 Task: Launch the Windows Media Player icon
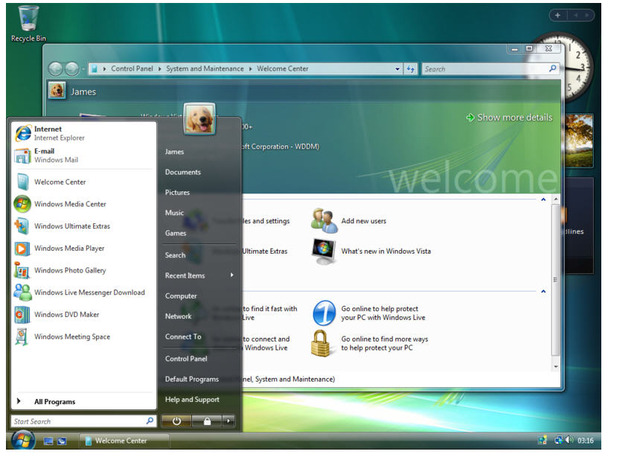click(x=22, y=248)
